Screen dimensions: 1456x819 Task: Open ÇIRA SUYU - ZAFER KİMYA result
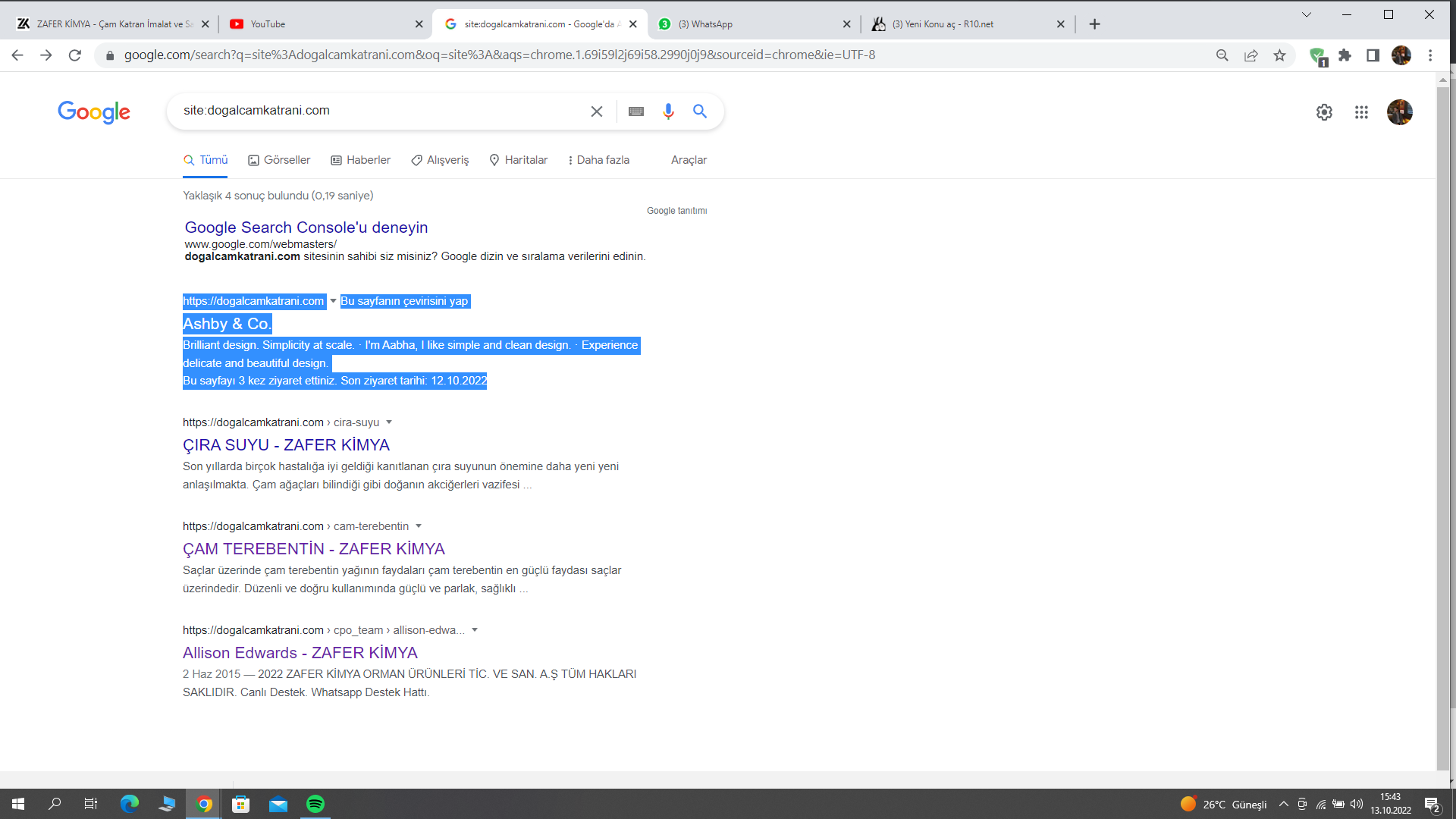[x=286, y=445]
